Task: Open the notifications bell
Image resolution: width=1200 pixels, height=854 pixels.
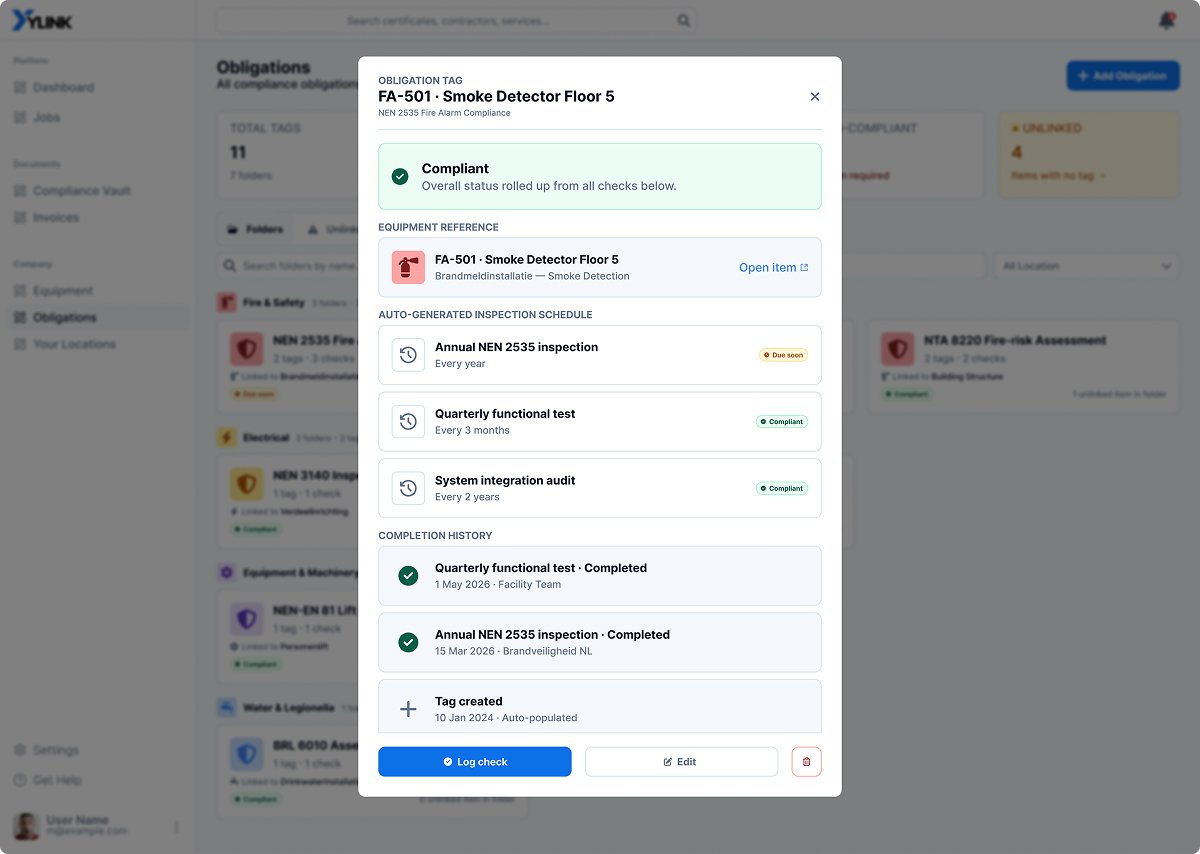Action: click(1166, 21)
